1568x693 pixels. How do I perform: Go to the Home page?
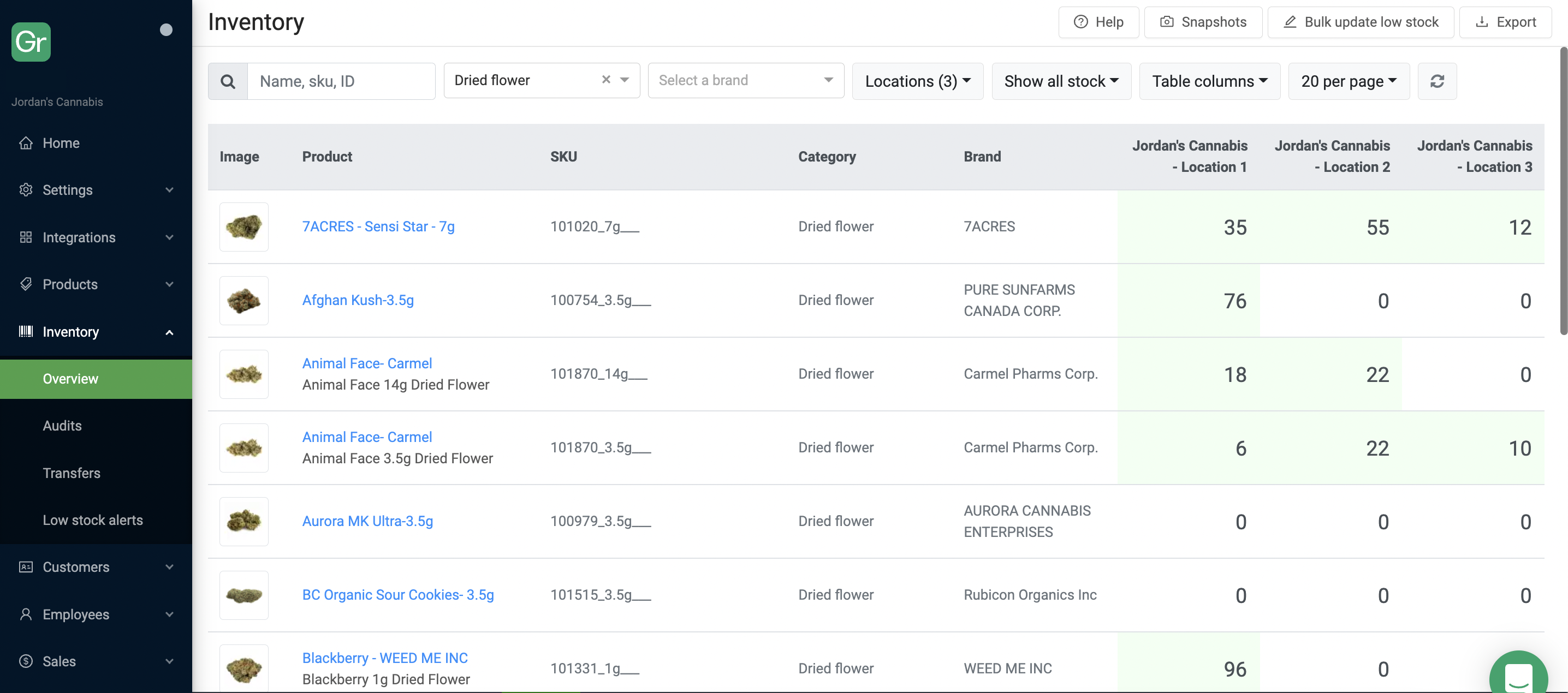61,143
